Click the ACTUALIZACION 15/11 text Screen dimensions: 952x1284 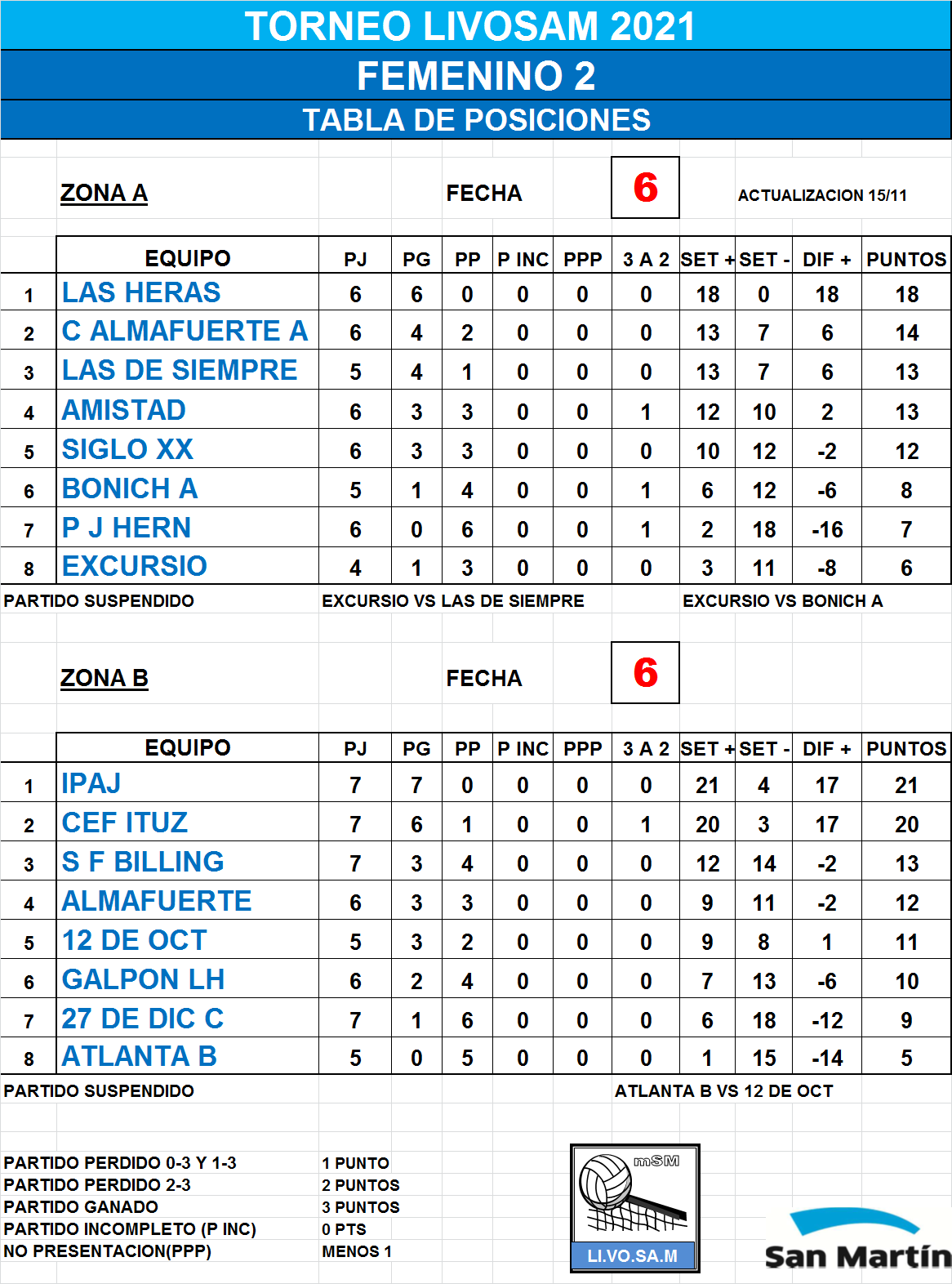coord(822,195)
